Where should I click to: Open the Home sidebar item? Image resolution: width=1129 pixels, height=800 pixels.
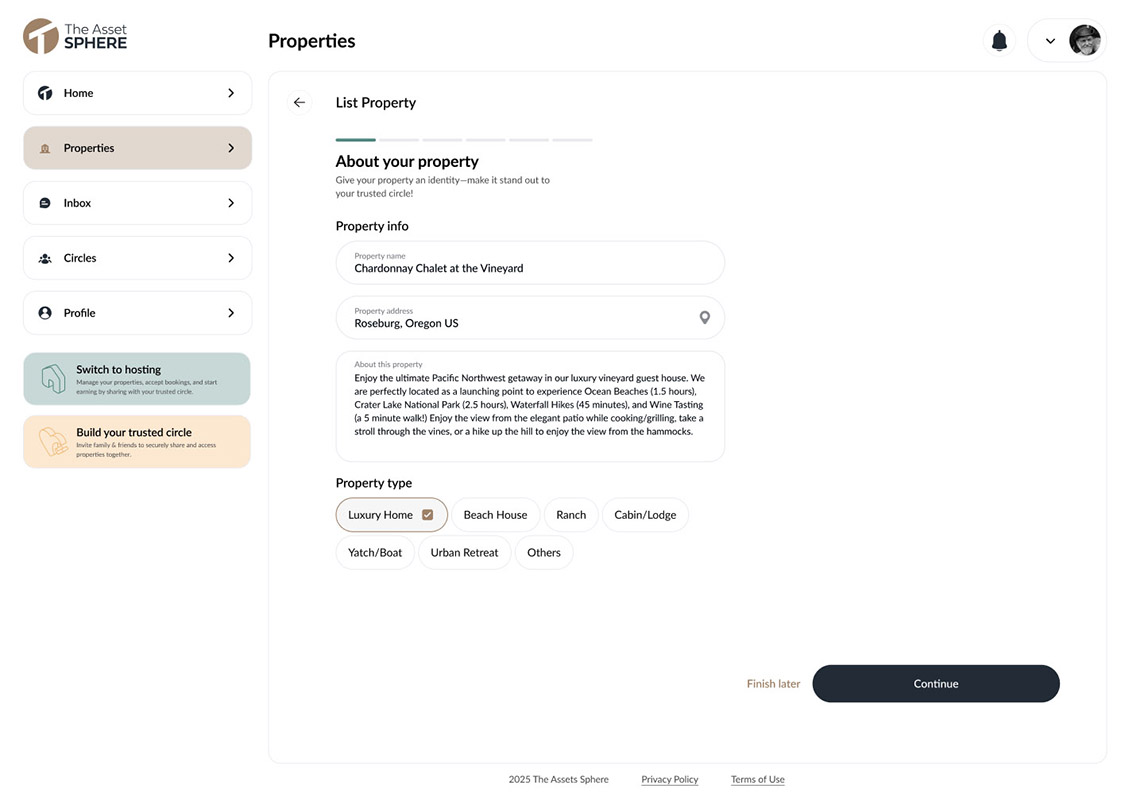click(x=138, y=93)
